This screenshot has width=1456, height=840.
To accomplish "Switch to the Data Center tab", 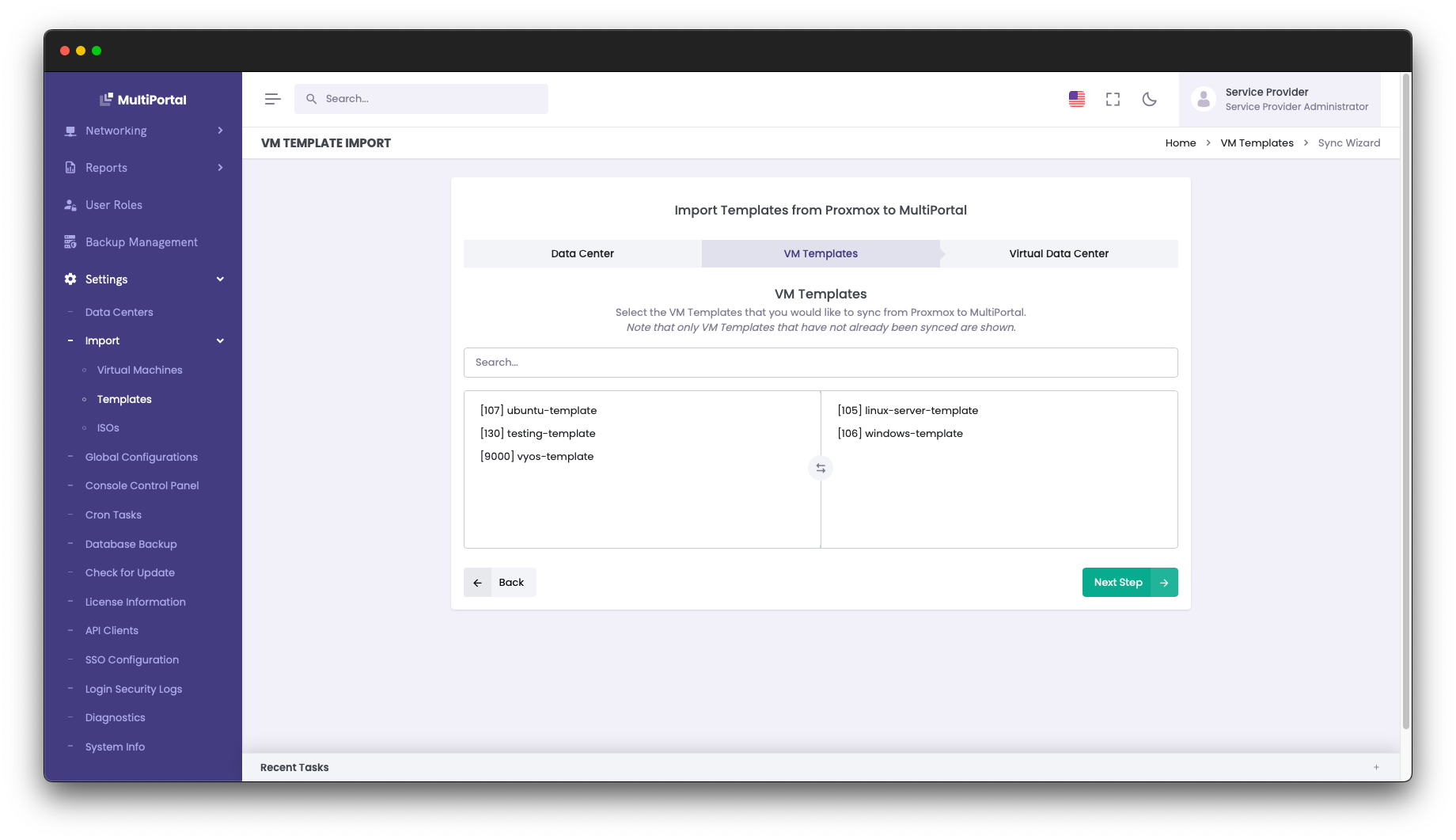I will coord(582,253).
